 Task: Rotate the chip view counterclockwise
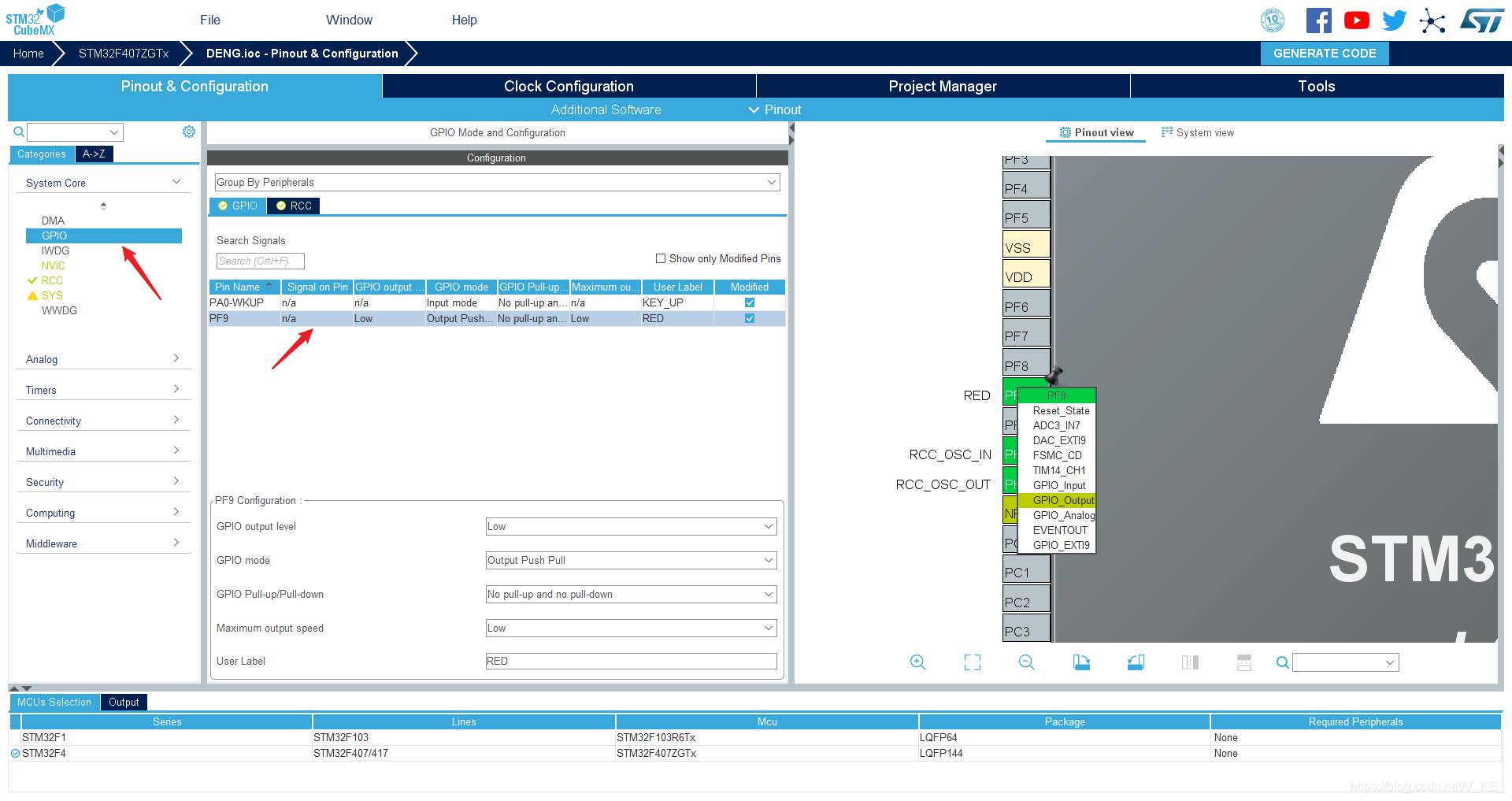(1136, 662)
